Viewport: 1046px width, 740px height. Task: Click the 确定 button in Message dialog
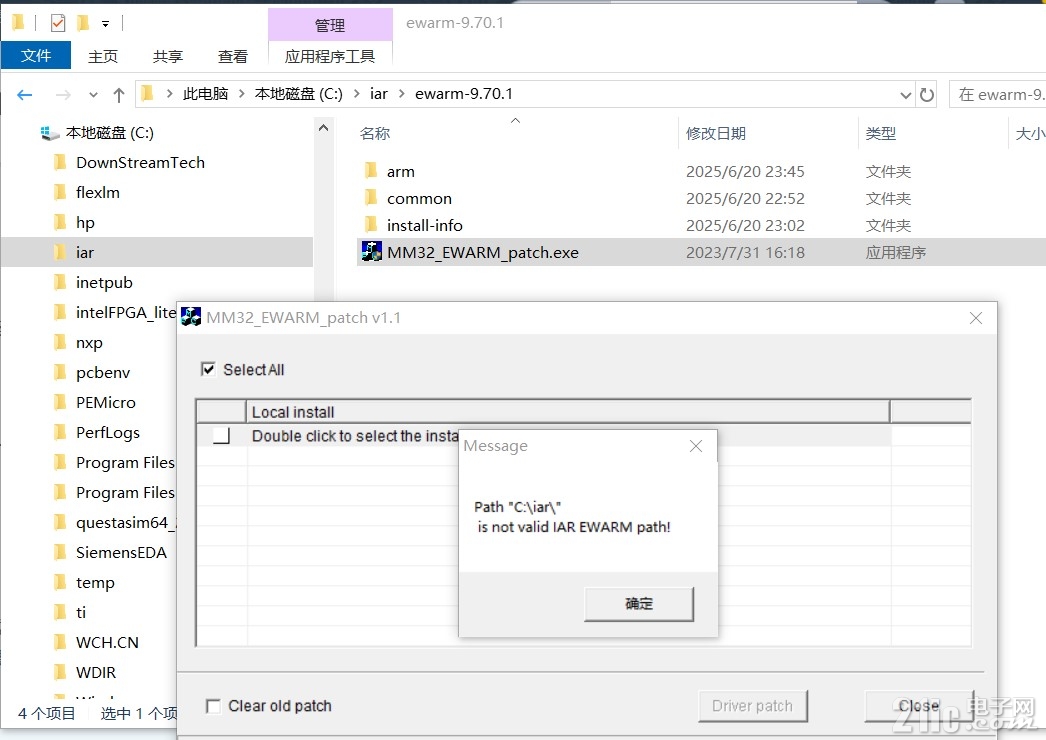click(x=638, y=604)
